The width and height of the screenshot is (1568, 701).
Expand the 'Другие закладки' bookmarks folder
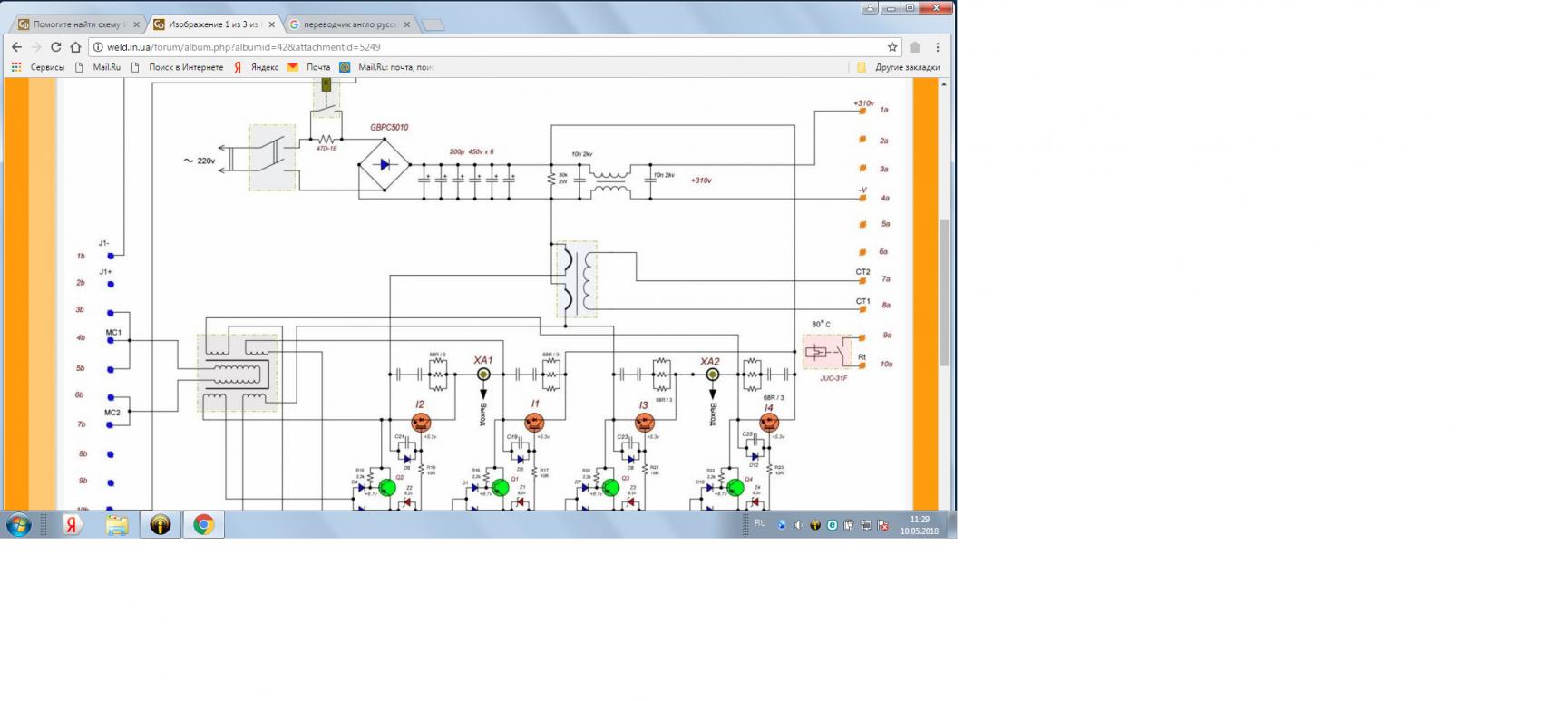(900, 67)
